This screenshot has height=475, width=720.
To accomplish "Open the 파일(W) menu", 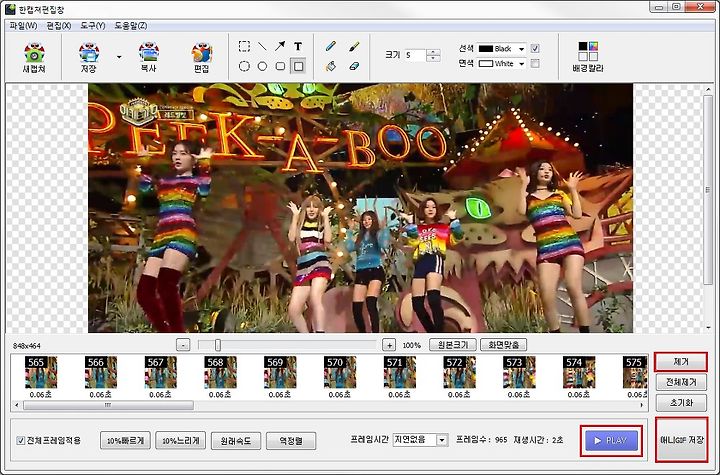I will click(23, 26).
